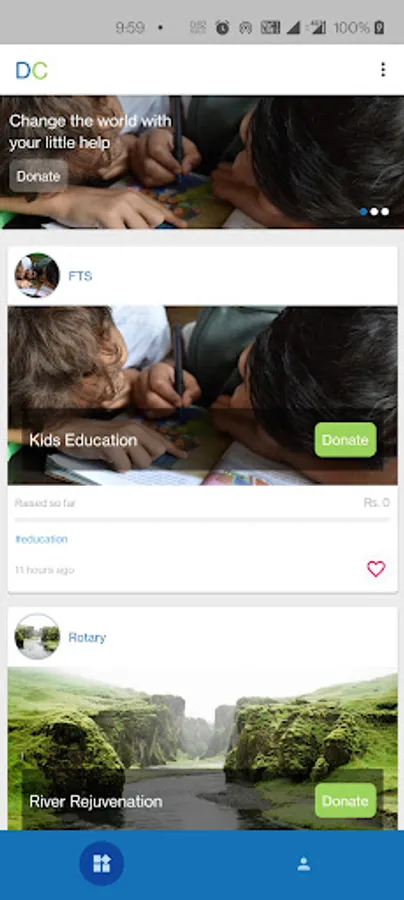Open FTS organization avatar
Screen dimensions: 404x900
click(37, 276)
